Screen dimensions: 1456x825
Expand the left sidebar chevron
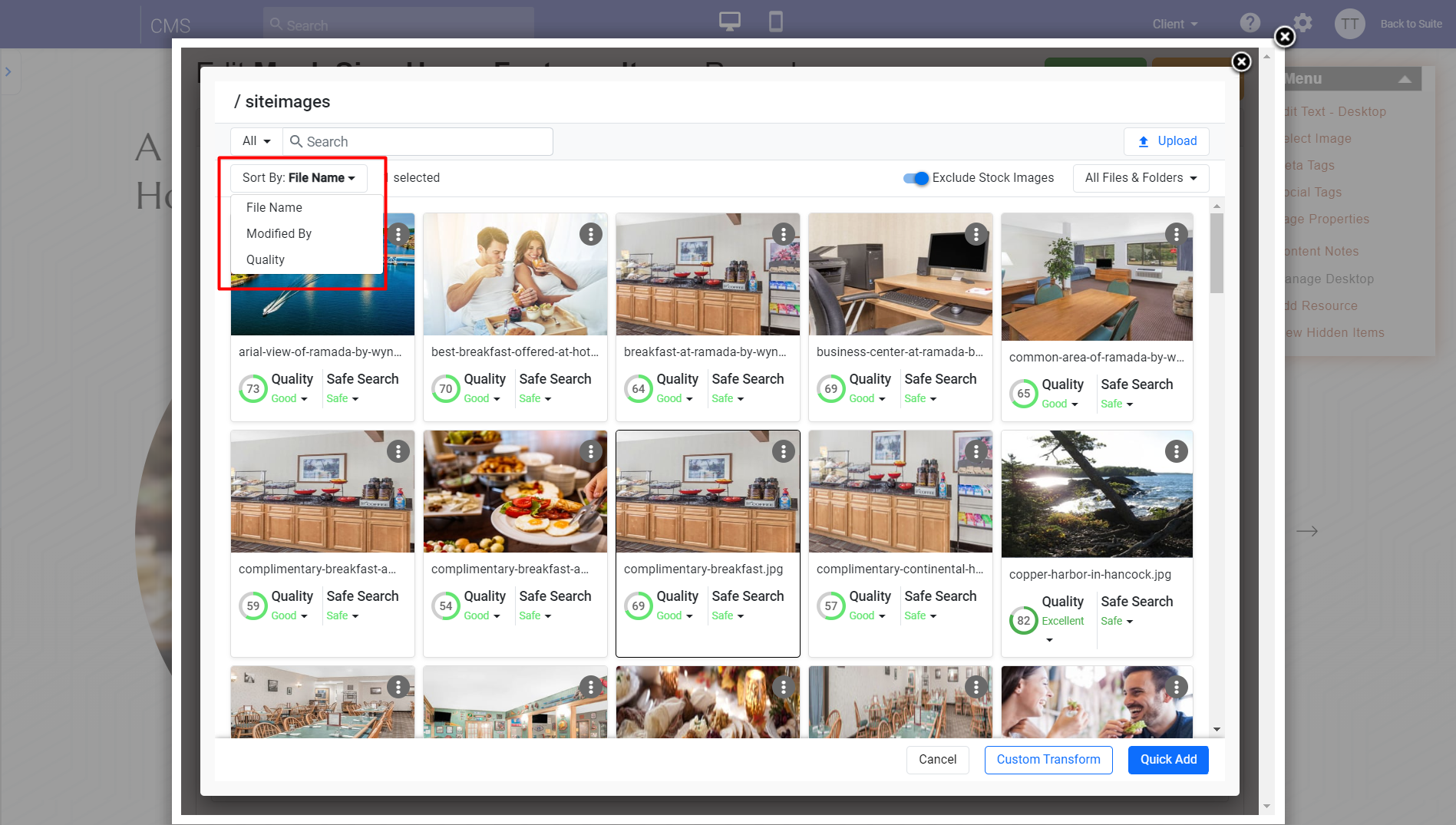pyautogui.click(x=8, y=71)
